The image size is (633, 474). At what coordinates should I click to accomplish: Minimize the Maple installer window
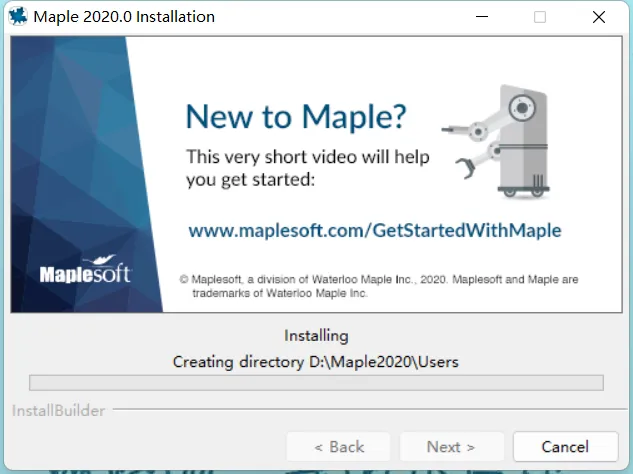click(482, 17)
